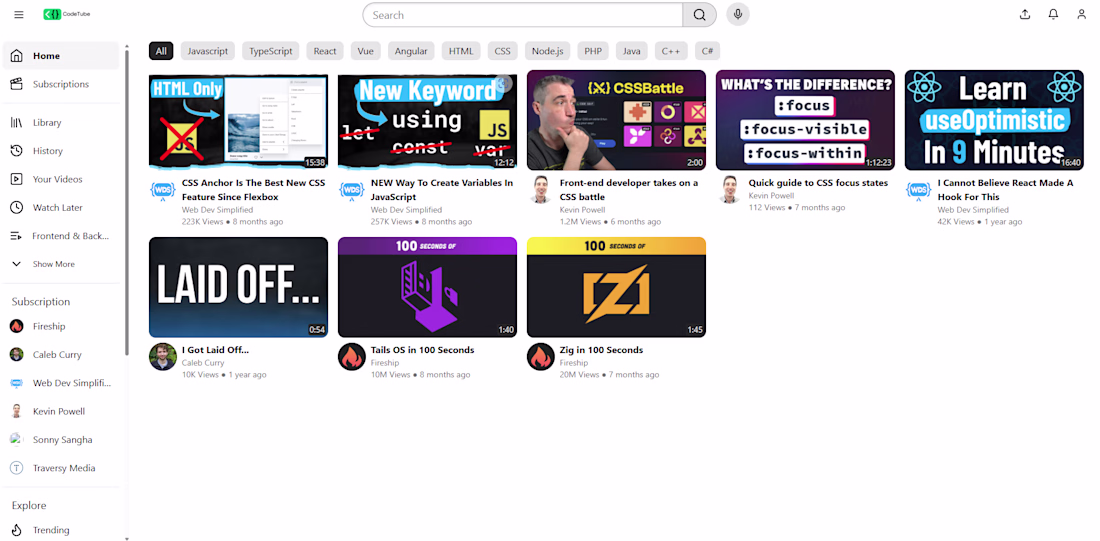Click the Frontend & Back... playlist icon
Image resolution: width=1100 pixels, height=541 pixels.
17,236
